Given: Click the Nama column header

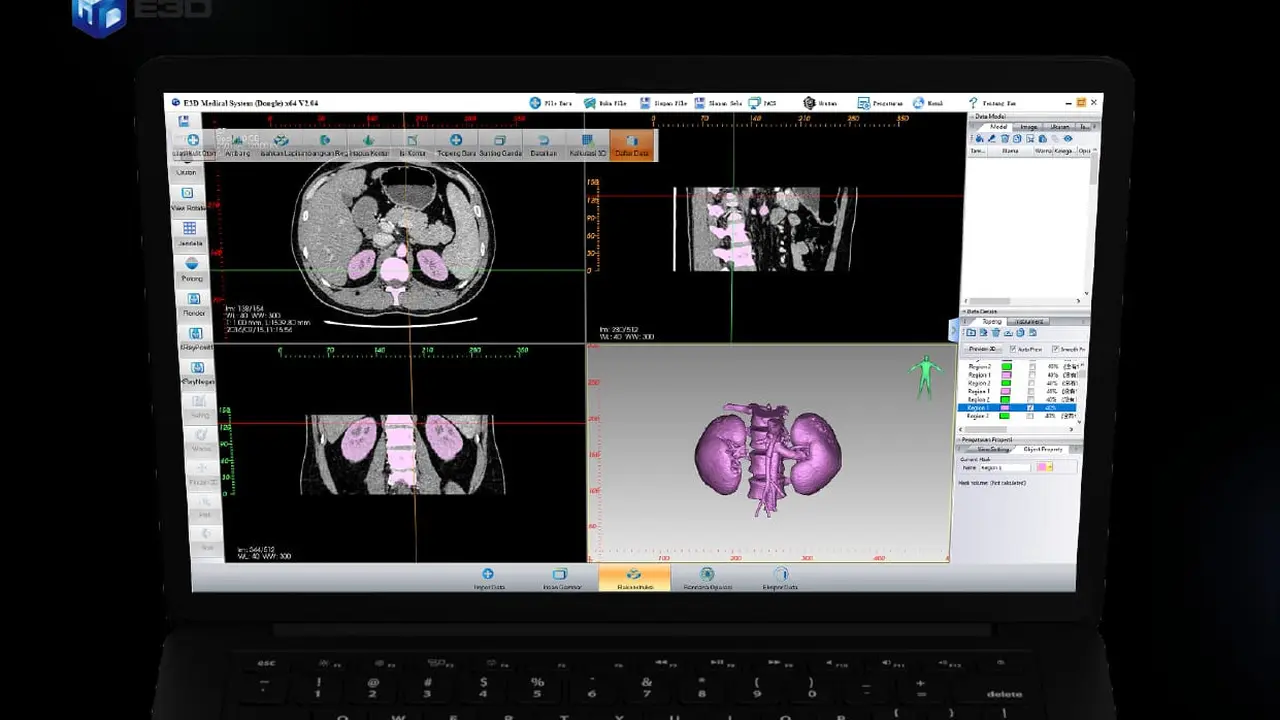Looking at the screenshot, I should pyautogui.click(x=1010, y=151).
